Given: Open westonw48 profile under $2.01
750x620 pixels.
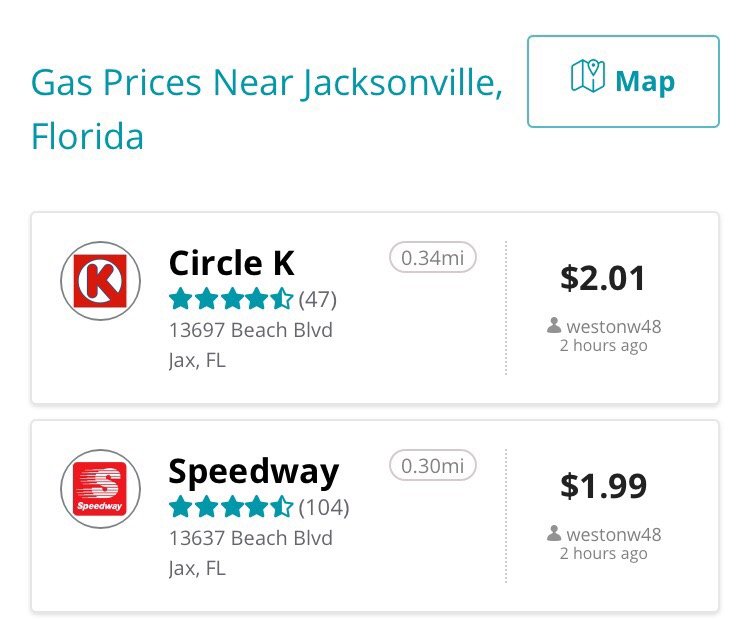Looking at the screenshot, I should [614, 327].
